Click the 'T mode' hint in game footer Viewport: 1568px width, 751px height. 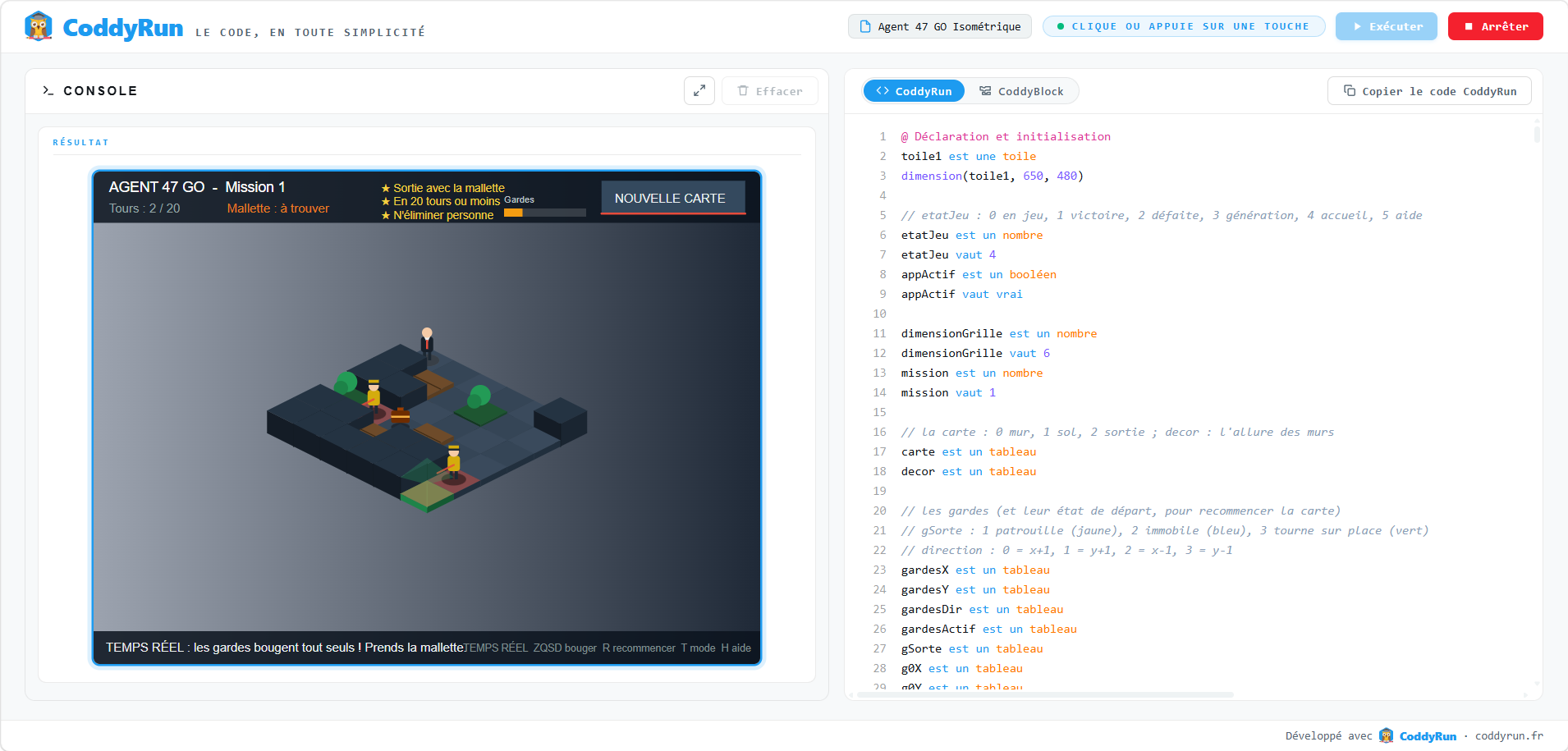pos(698,648)
